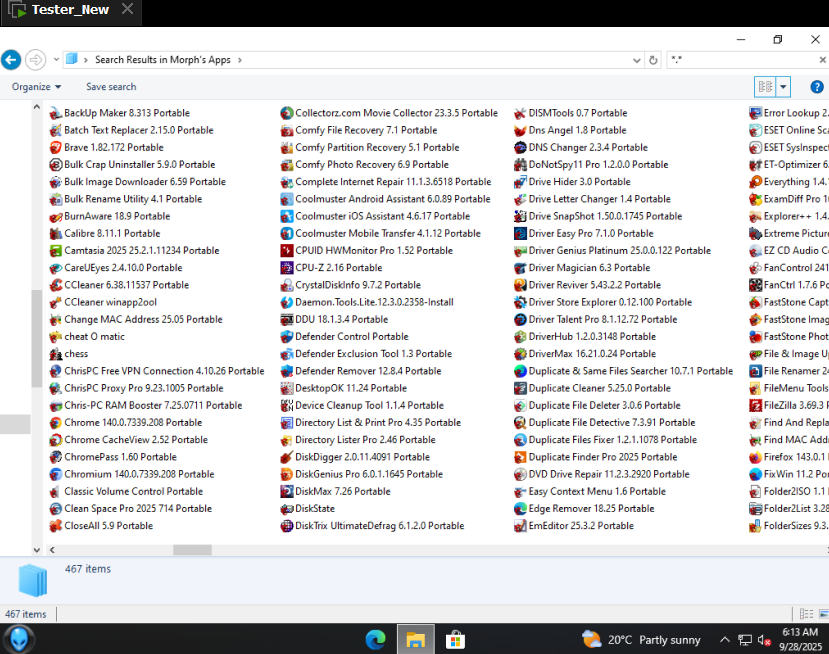Viewport: 829px width, 654px height.
Task: Click the Chromium 140.0.7339.208 Portable icon
Action: click(x=56, y=474)
